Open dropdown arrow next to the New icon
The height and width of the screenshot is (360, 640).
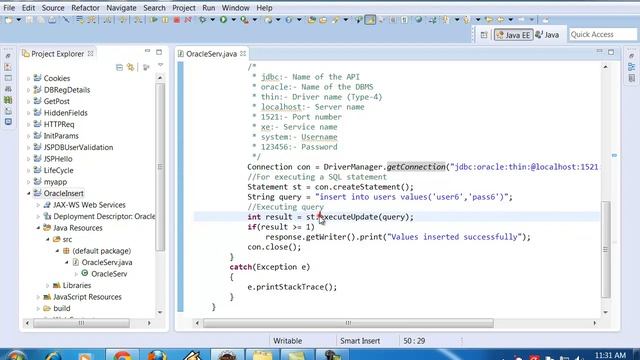click(18, 20)
